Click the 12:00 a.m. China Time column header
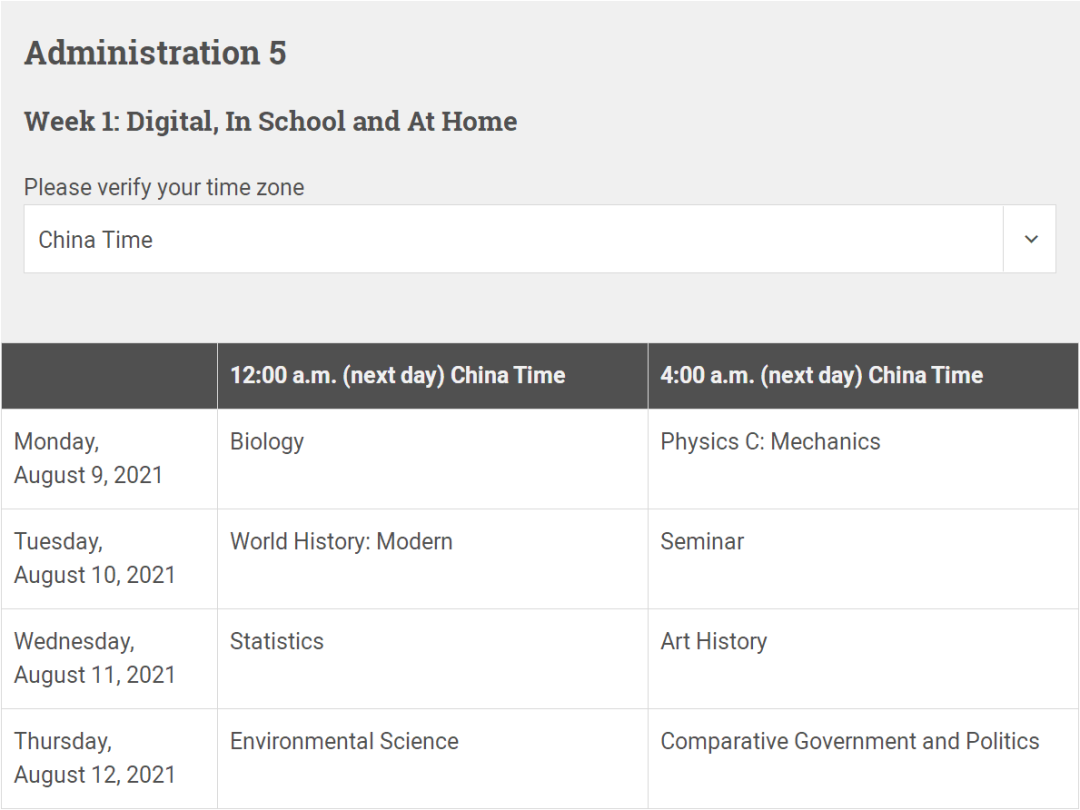Screen dimensions: 1080x810 click(x=398, y=376)
